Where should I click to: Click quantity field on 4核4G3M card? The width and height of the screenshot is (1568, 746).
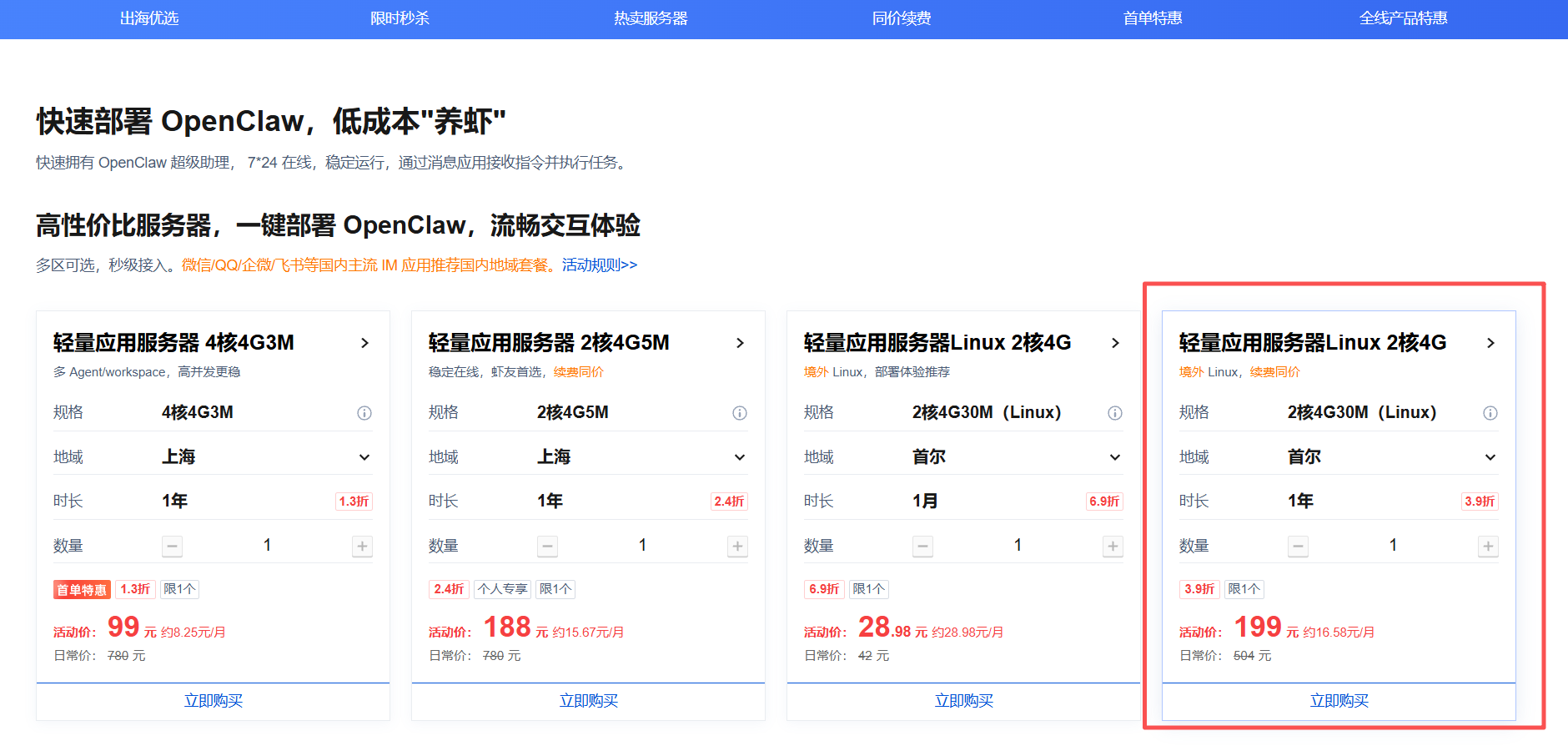point(267,546)
